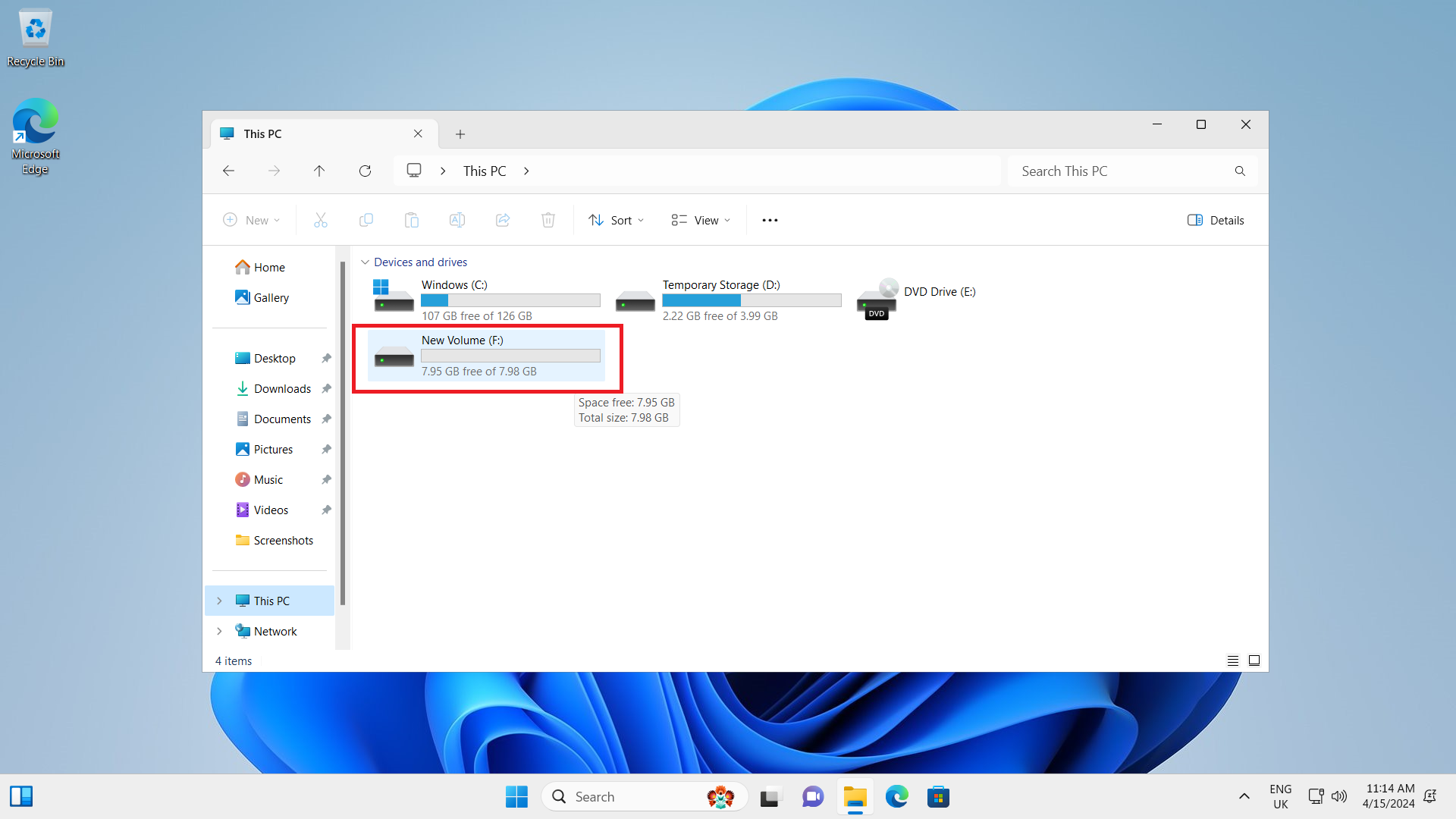Toggle the Details pane
This screenshot has width=1456, height=819.
(1216, 221)
